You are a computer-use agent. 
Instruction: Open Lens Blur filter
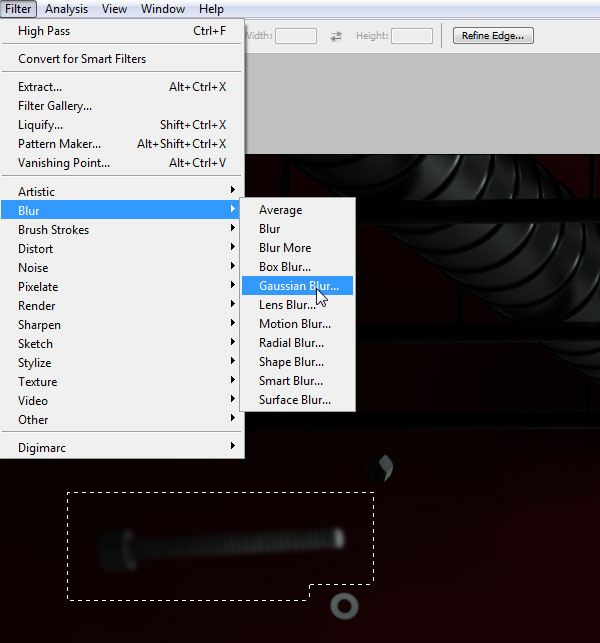tap(297, 305)
